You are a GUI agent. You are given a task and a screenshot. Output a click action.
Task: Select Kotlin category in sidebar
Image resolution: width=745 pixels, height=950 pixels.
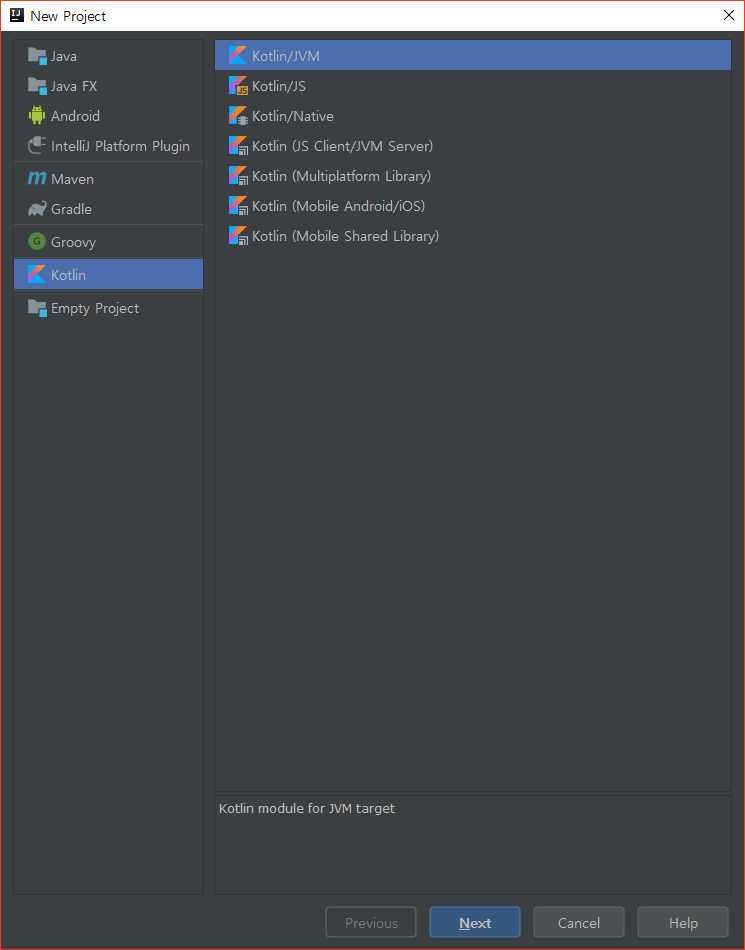[x=108, y=274]
